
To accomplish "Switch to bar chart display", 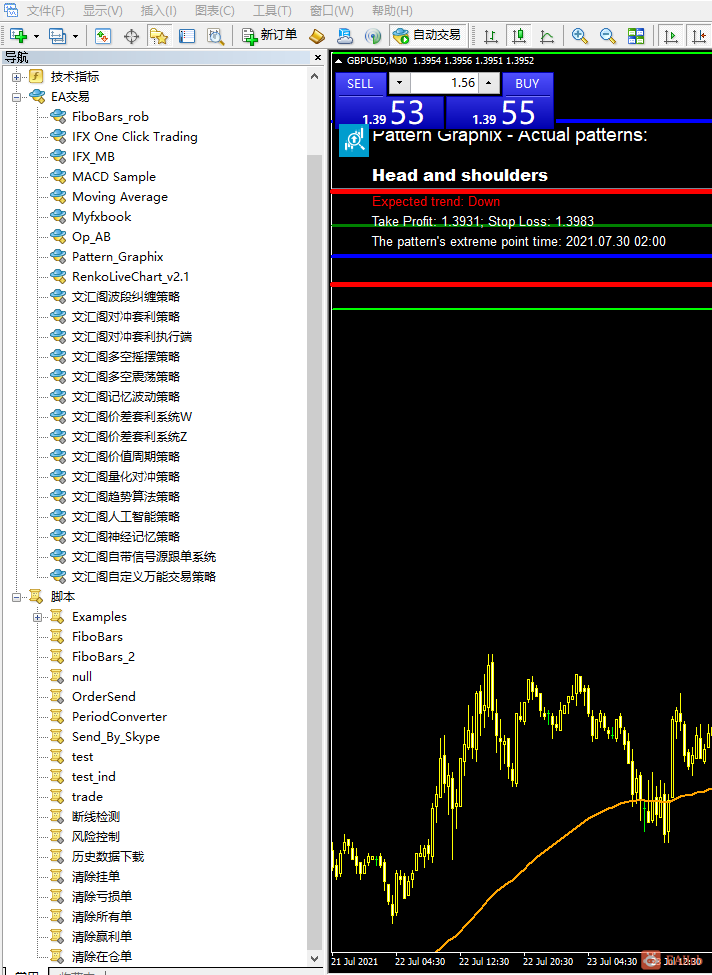I will 491,36.
